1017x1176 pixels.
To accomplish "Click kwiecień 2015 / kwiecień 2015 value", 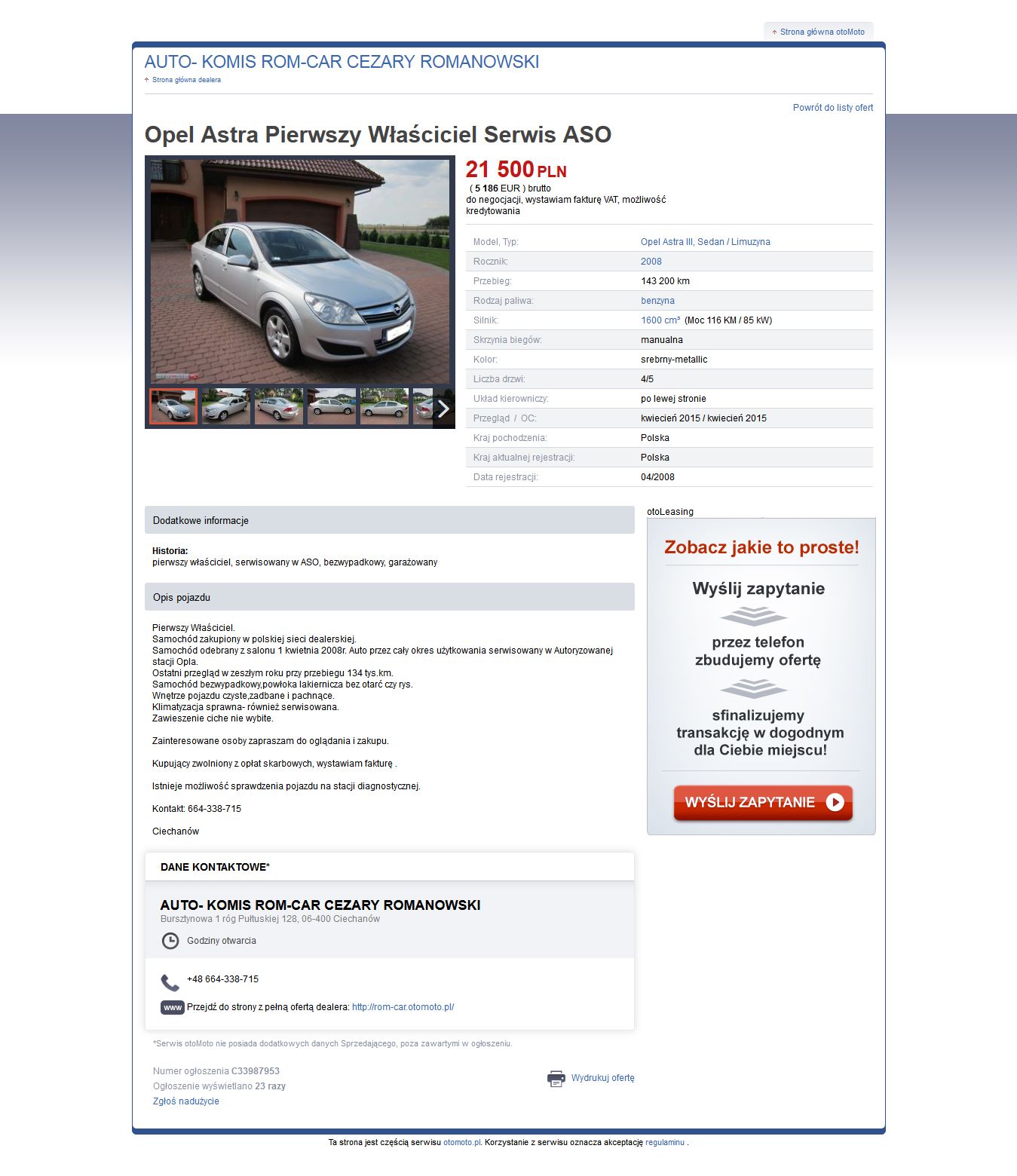I will [x=703, y=418].
